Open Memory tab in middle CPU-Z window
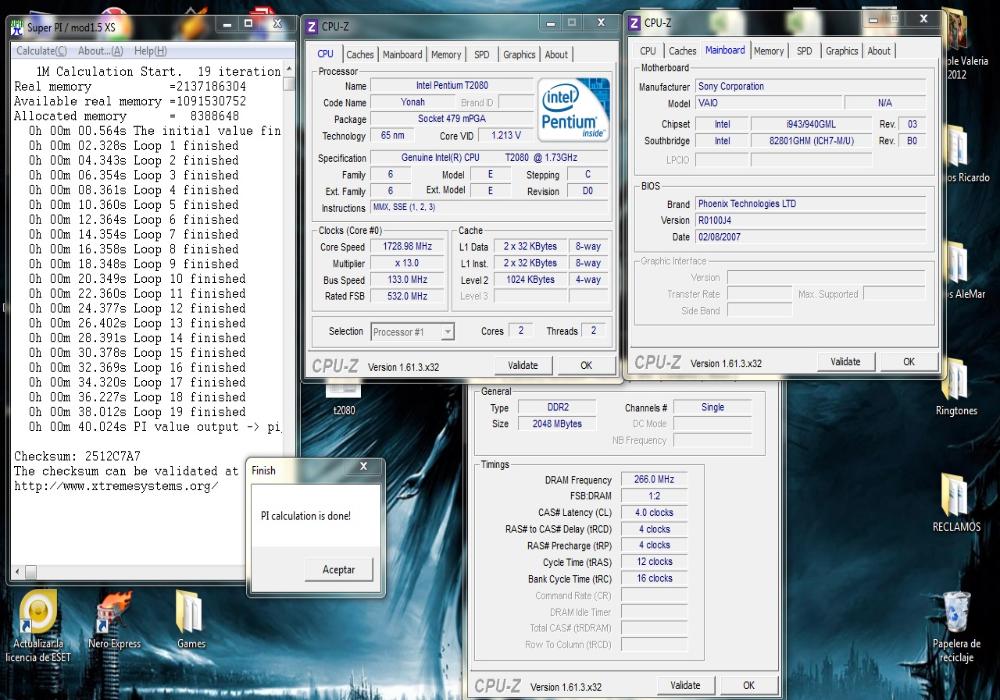 (x=446, y=55)
